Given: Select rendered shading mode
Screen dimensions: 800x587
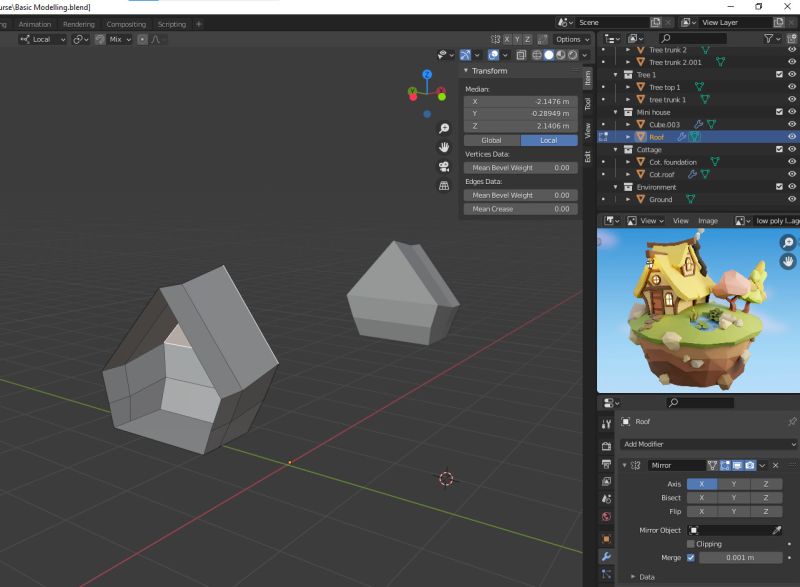Looking at the screenshot, I should tap(573, 55).
